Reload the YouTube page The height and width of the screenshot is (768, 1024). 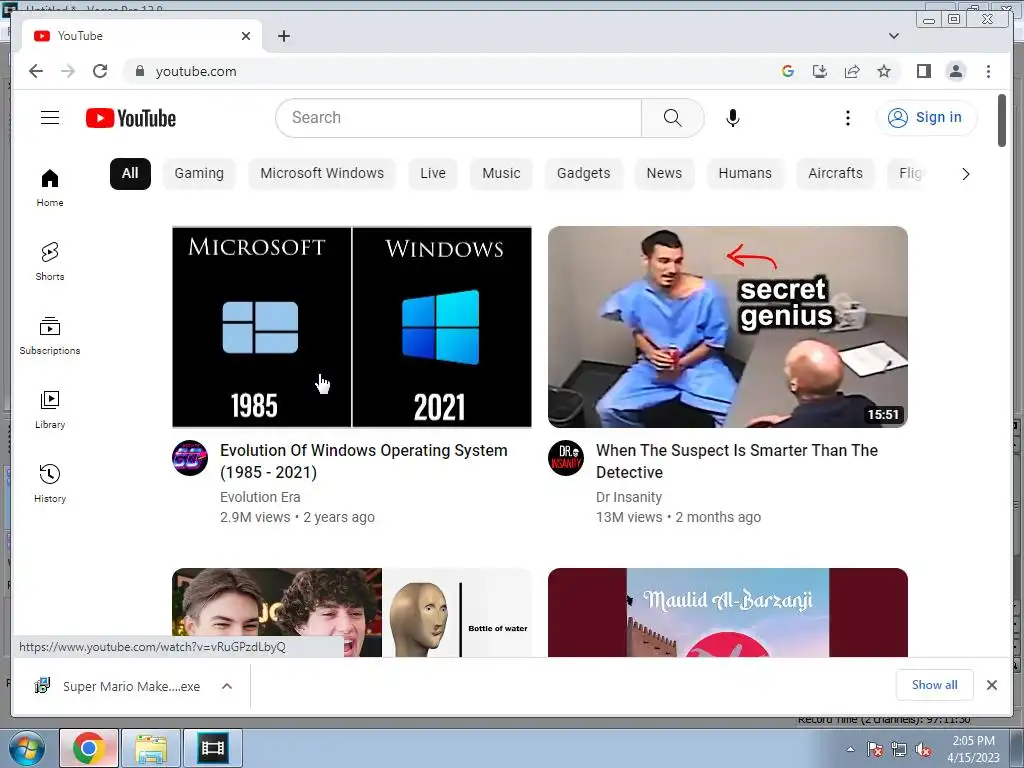(x=100, y=71)
